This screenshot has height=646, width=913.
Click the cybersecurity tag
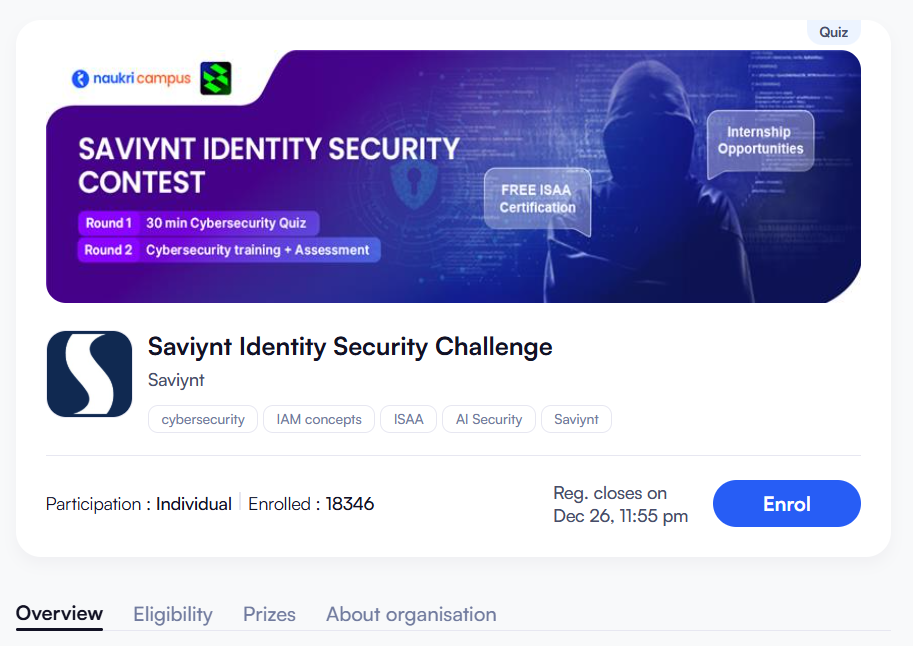point(203,419)
